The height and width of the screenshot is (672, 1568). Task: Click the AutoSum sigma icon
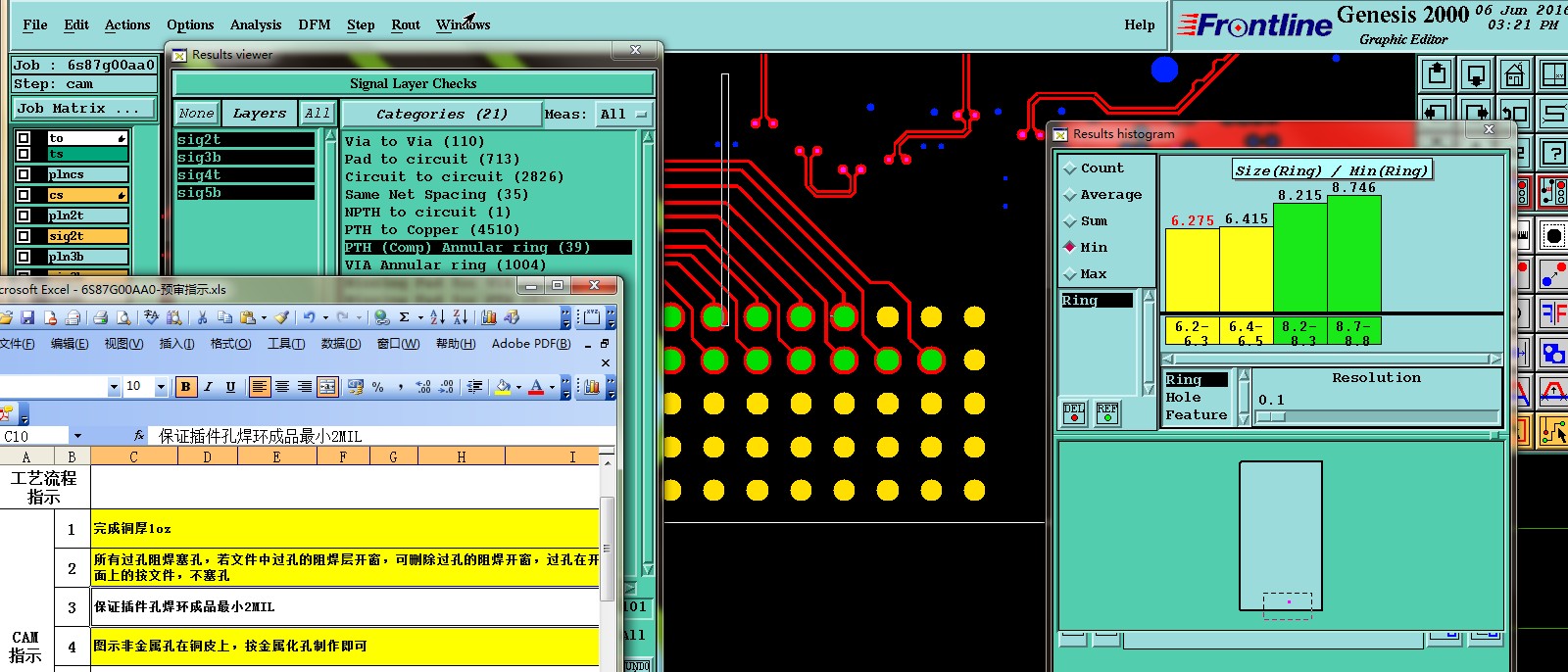pyautogui.click(x=404, y=317)
